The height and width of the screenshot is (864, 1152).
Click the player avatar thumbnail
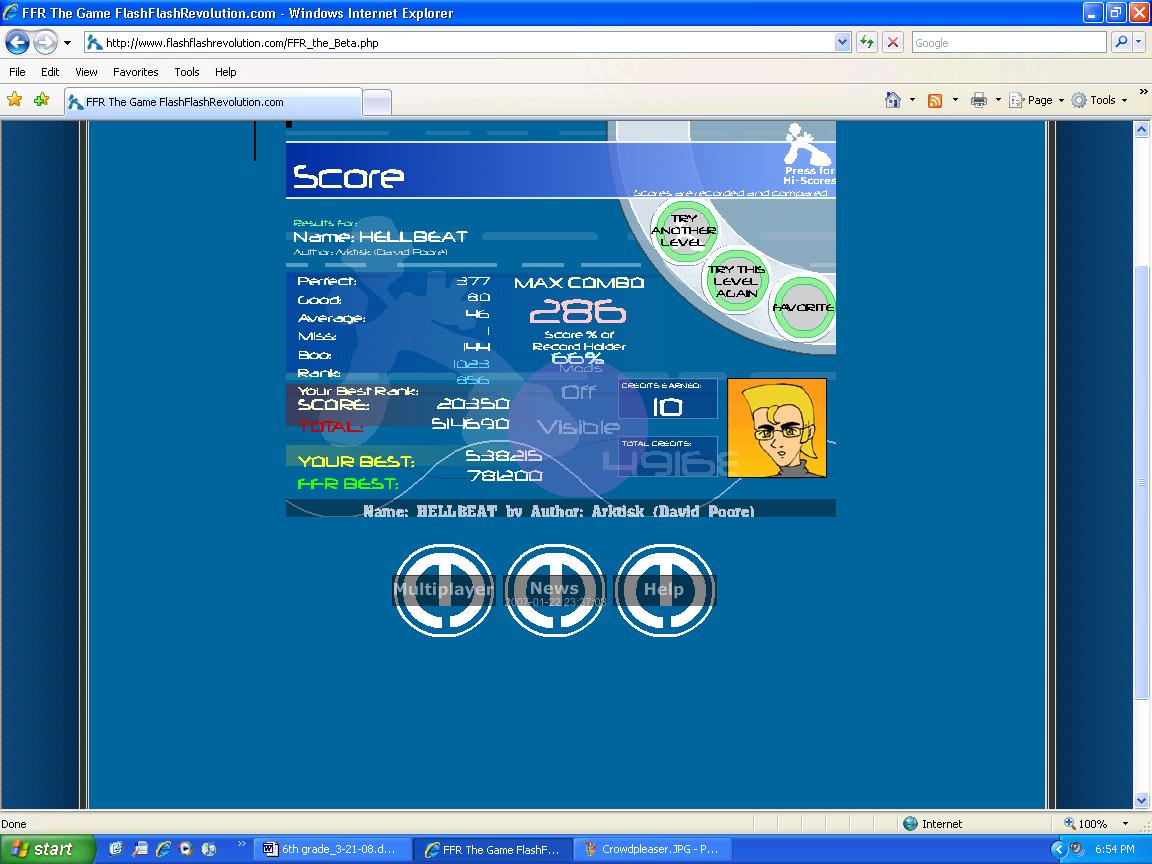(x=777, y=428)
